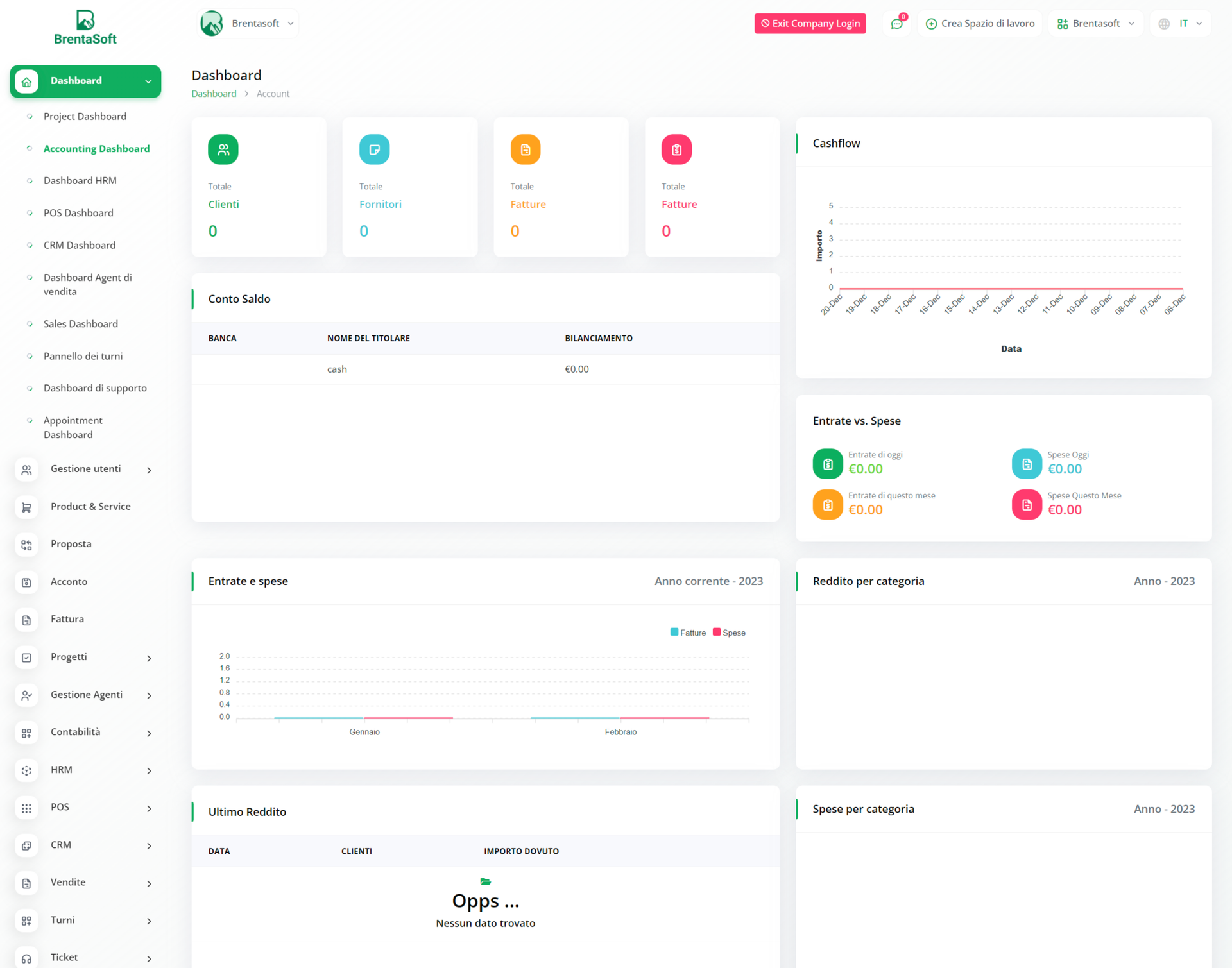Viewport: 1232px width, 968px height.
Task: Open the Dashboard breadcrumb link
Action: [214, 93]
